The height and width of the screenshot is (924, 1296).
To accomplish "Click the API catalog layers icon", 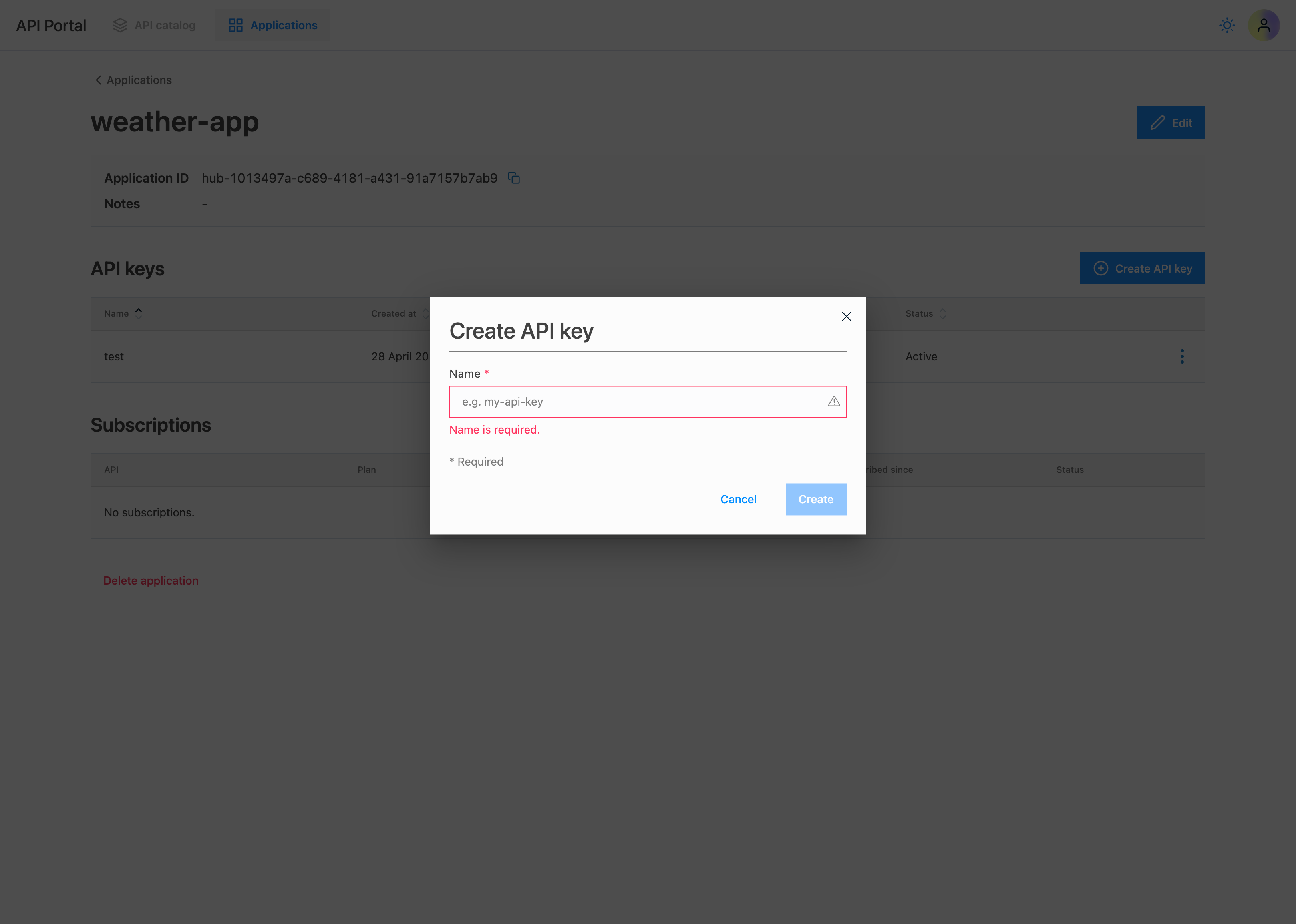I will [x=120, y=26].
